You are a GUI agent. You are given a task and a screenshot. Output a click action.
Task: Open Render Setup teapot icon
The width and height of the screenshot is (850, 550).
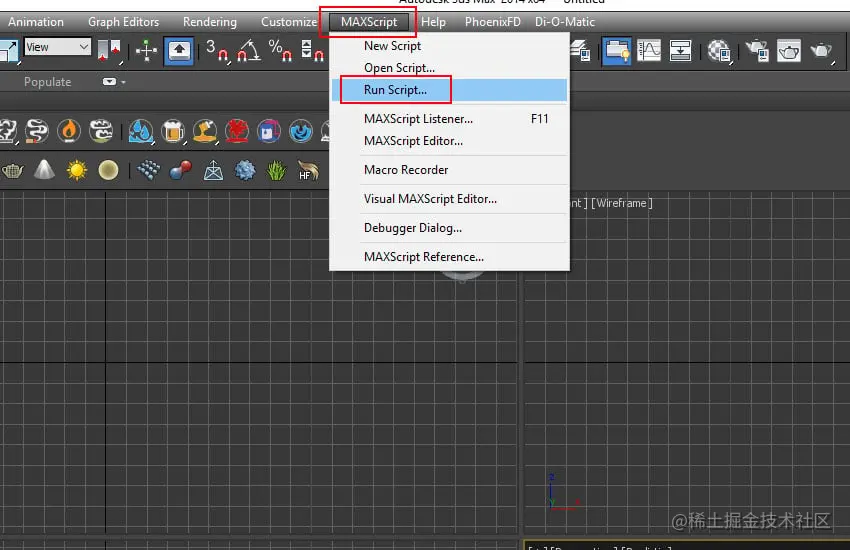pyautogui.click(x=757, y=51)
